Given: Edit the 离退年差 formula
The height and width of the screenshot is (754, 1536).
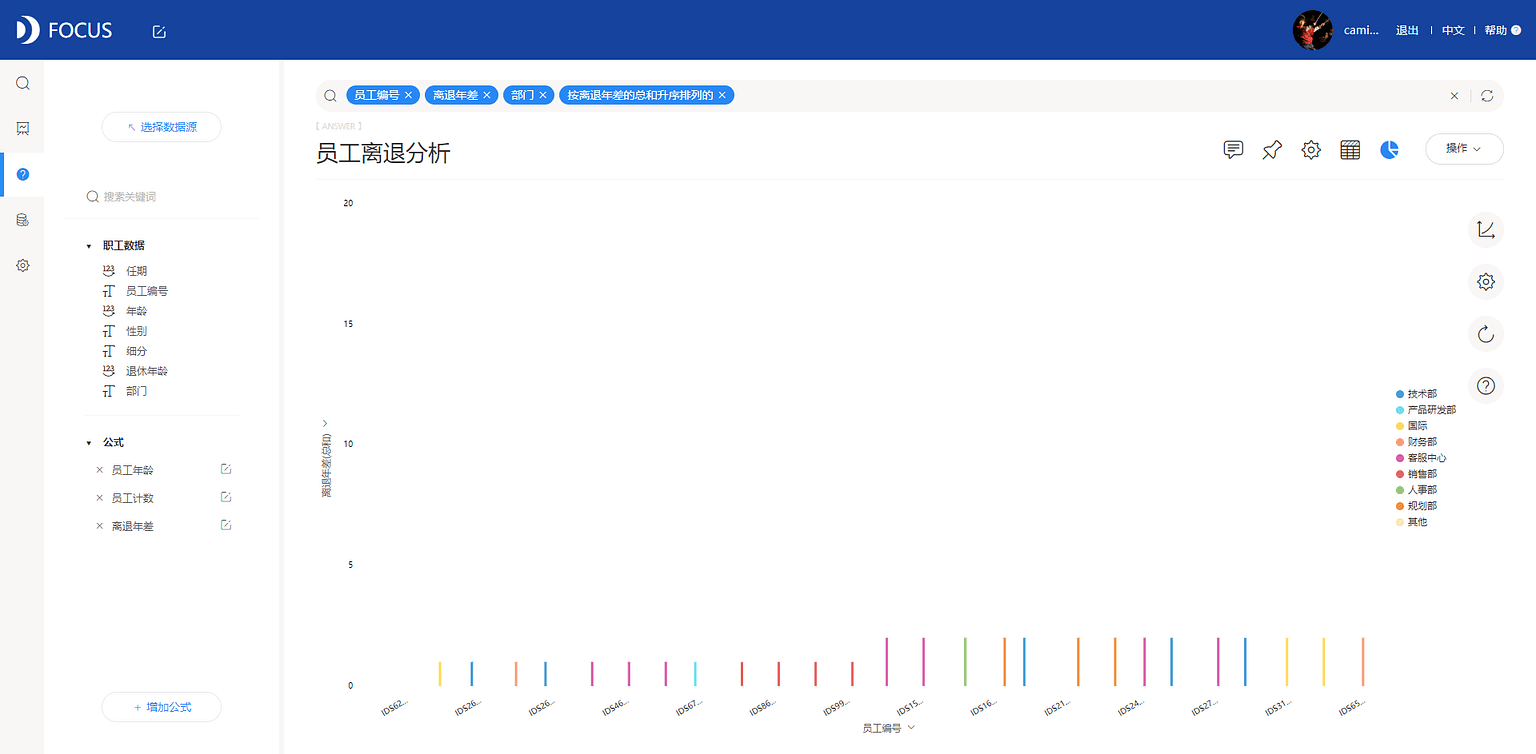Looking at the screenshot, I should tap(226, 525).
